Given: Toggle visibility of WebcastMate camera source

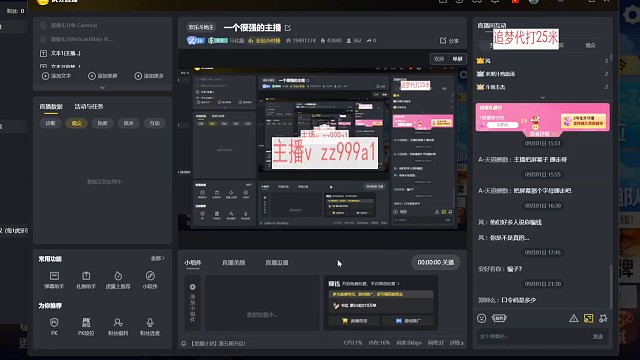Looking at the screenshot, I should [x=43, y=39].
